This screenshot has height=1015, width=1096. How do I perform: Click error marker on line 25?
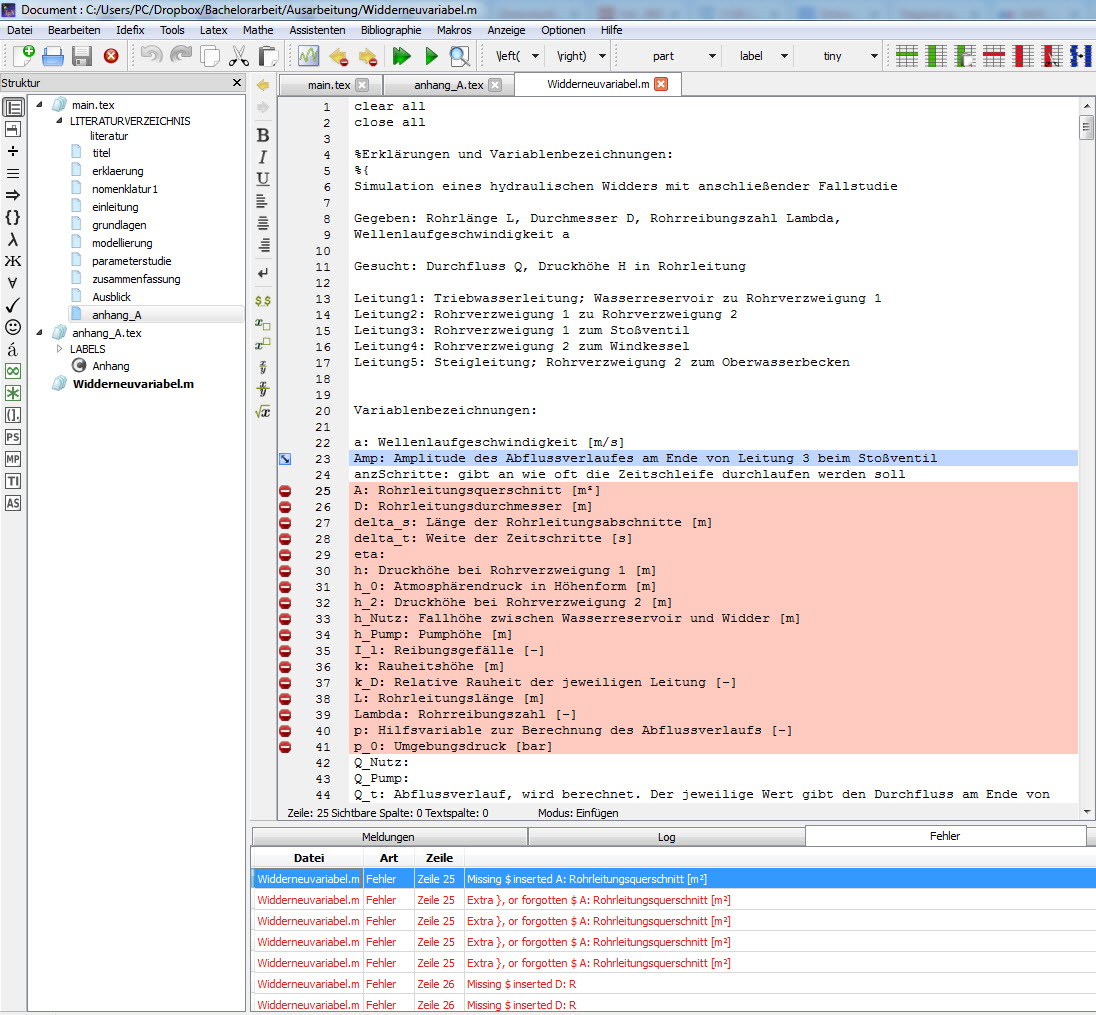[x=285, y=491]
